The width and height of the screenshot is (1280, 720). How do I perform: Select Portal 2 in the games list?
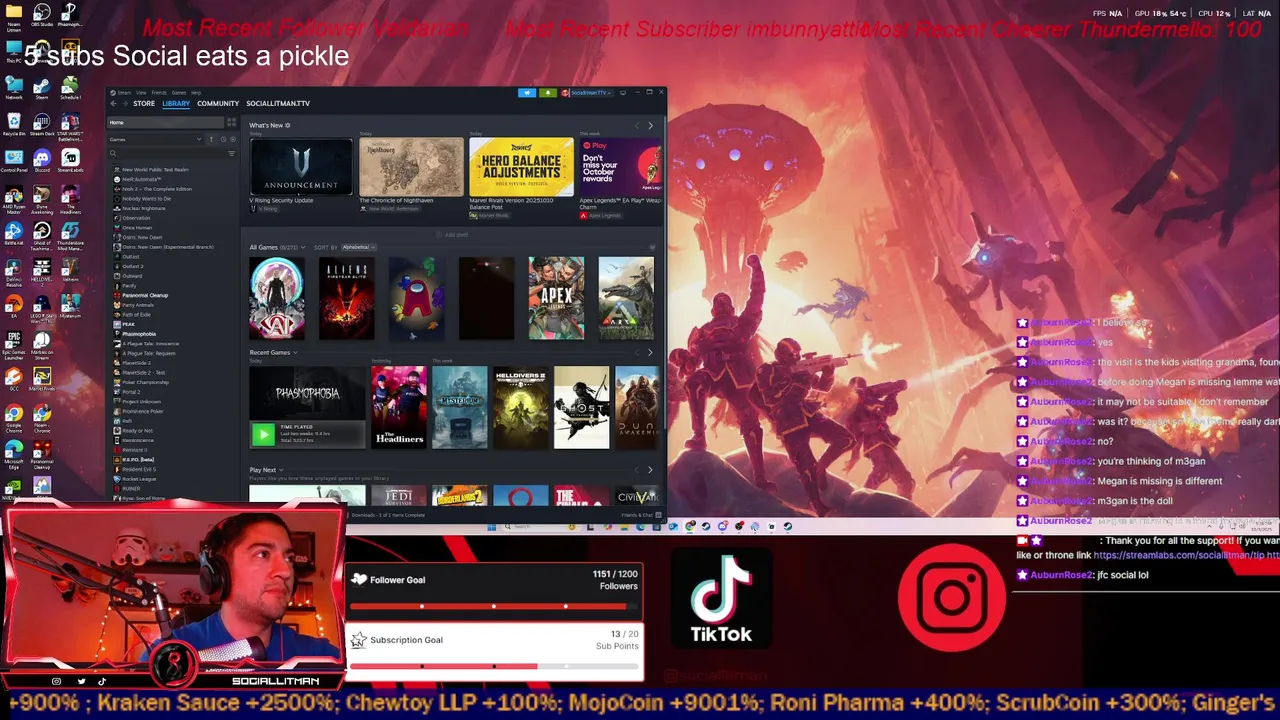[x=131, y=392]
